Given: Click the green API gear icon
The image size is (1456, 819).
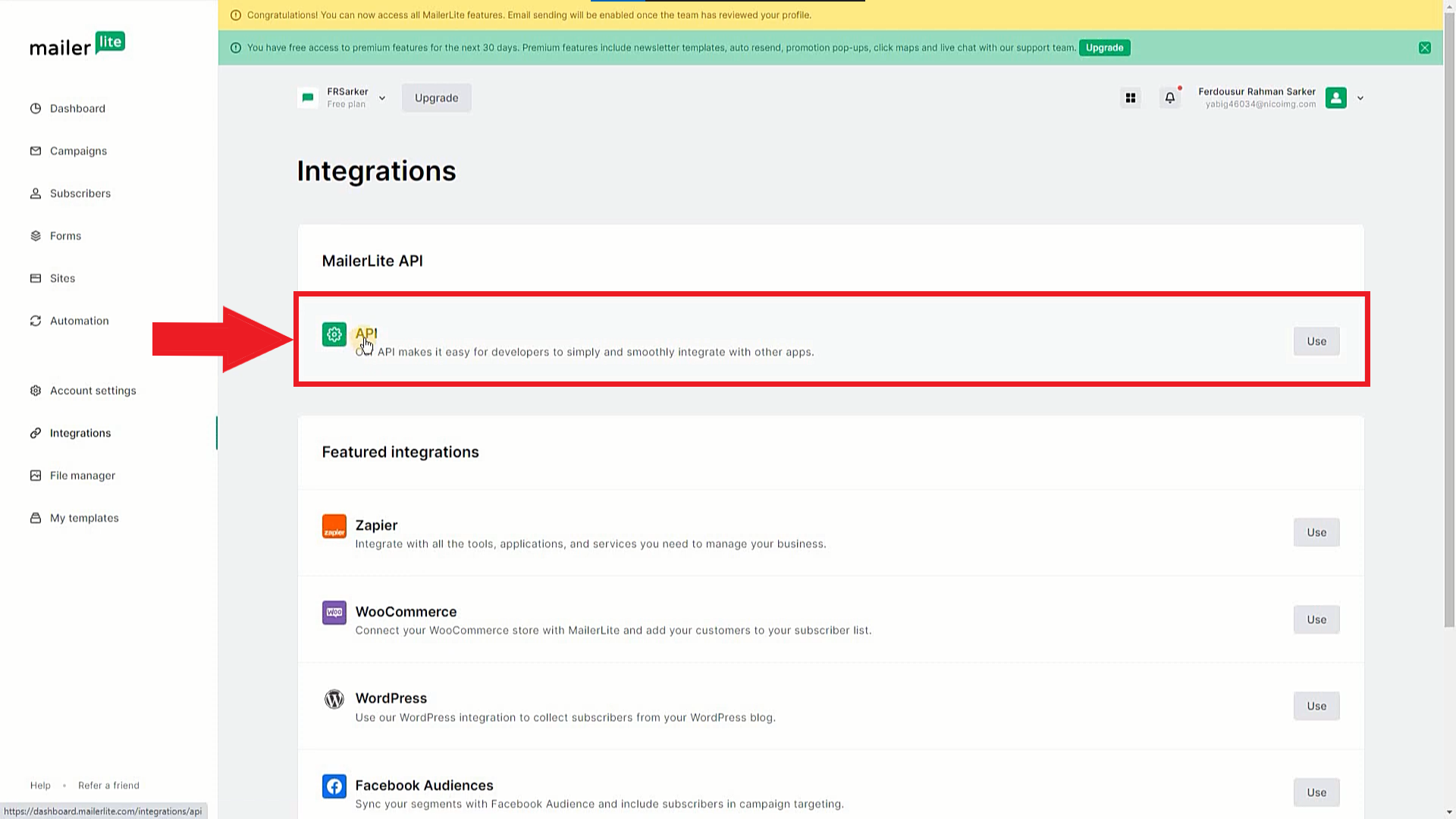Looking at the screenshot, I should click(x=334, y=334).
